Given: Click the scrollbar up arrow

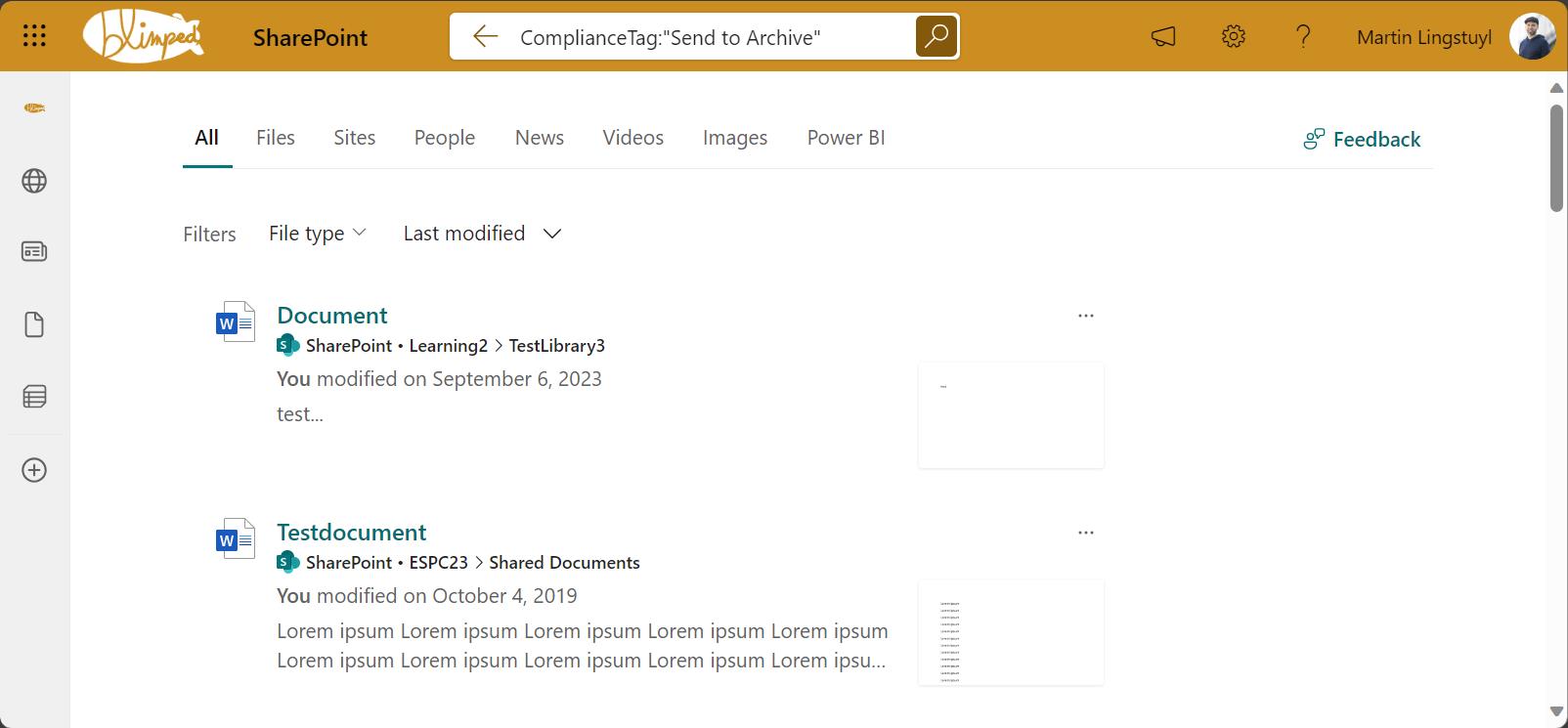Looking at the screenshot, I should tap(1556, 89).
